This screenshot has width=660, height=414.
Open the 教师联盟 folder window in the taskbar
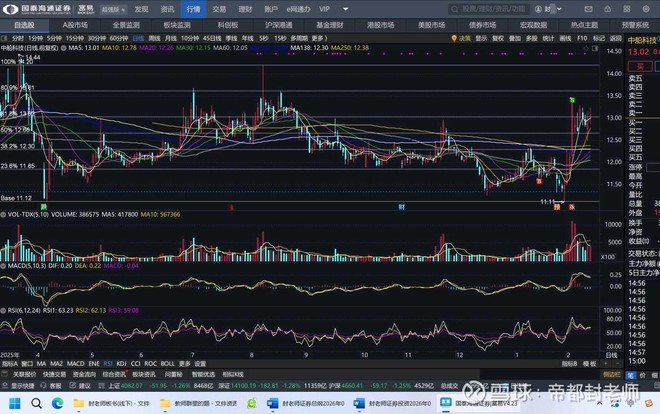(198, 403)
